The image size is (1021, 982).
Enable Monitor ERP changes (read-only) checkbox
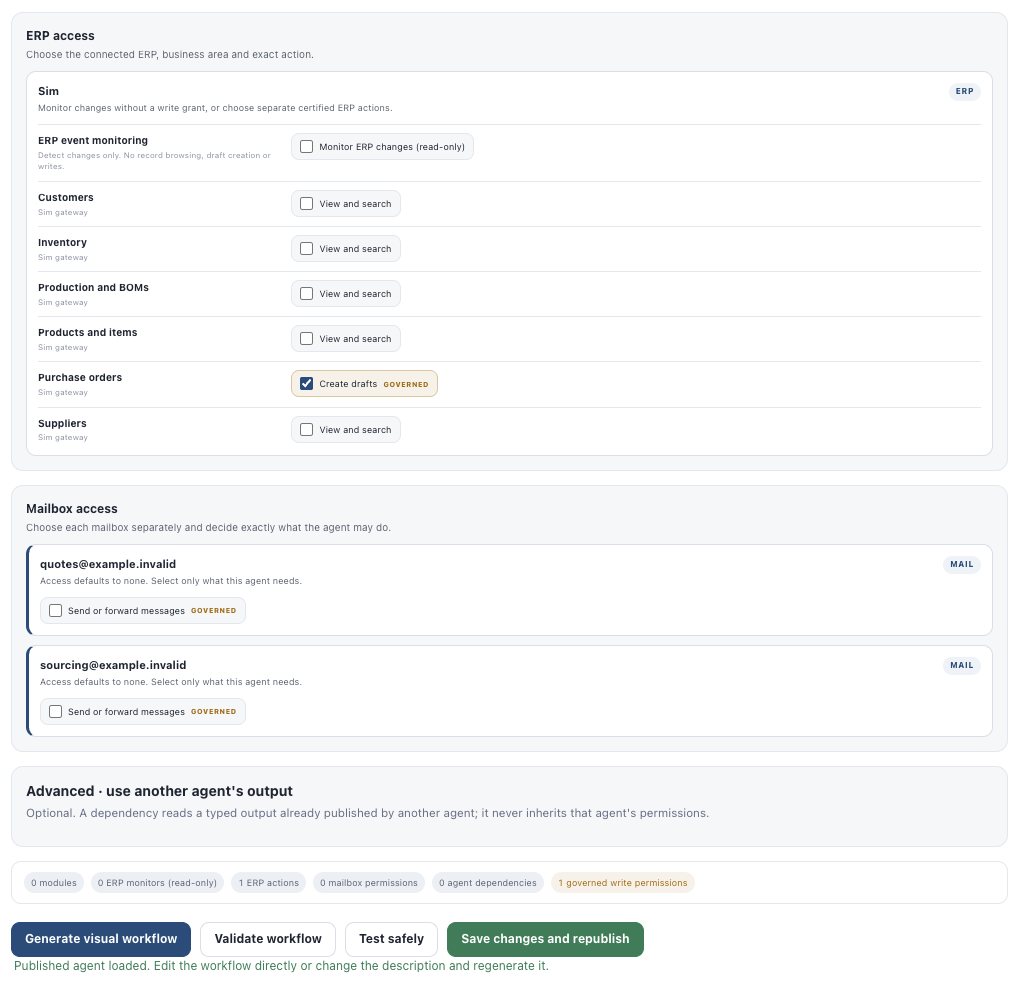pos(306,147)
